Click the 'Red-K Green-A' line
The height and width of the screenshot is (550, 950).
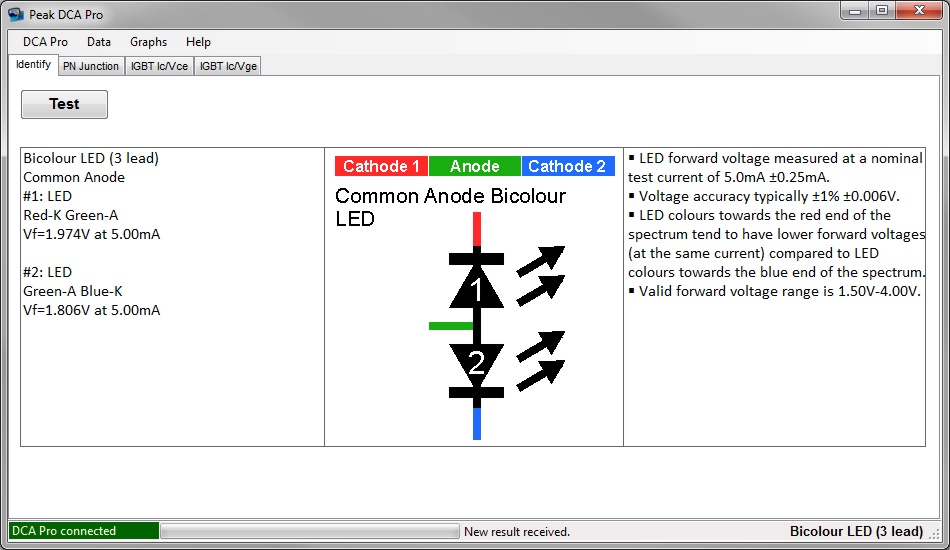click(71, 215)
